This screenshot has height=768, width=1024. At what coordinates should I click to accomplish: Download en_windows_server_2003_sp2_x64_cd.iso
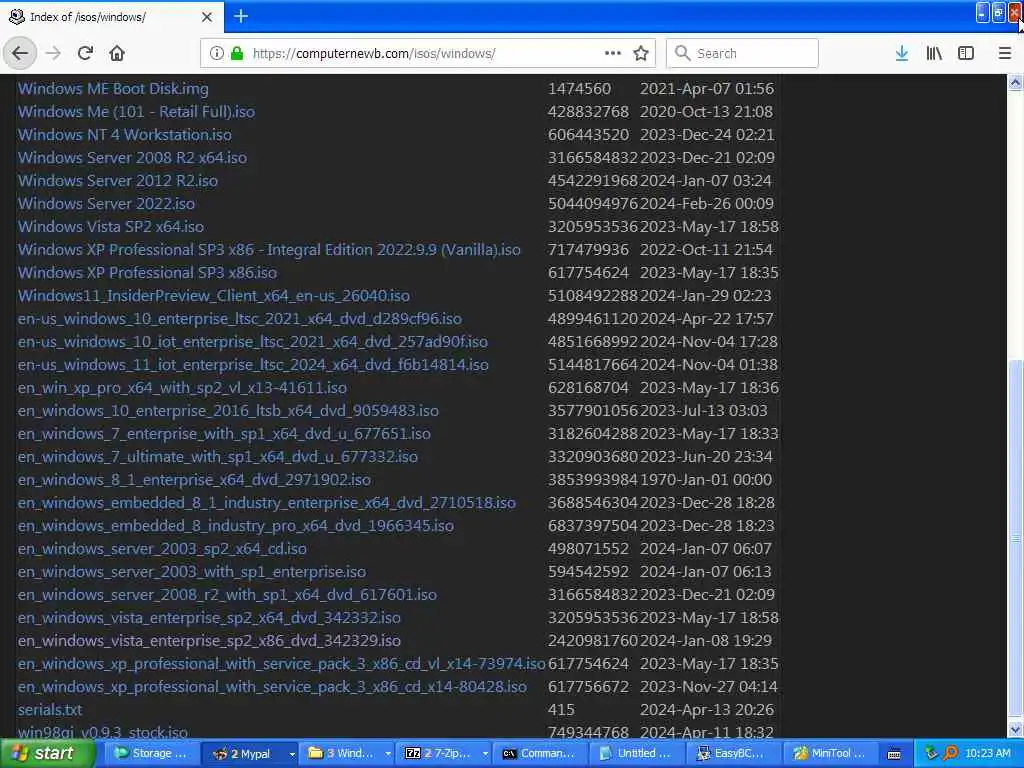(162, 548)
